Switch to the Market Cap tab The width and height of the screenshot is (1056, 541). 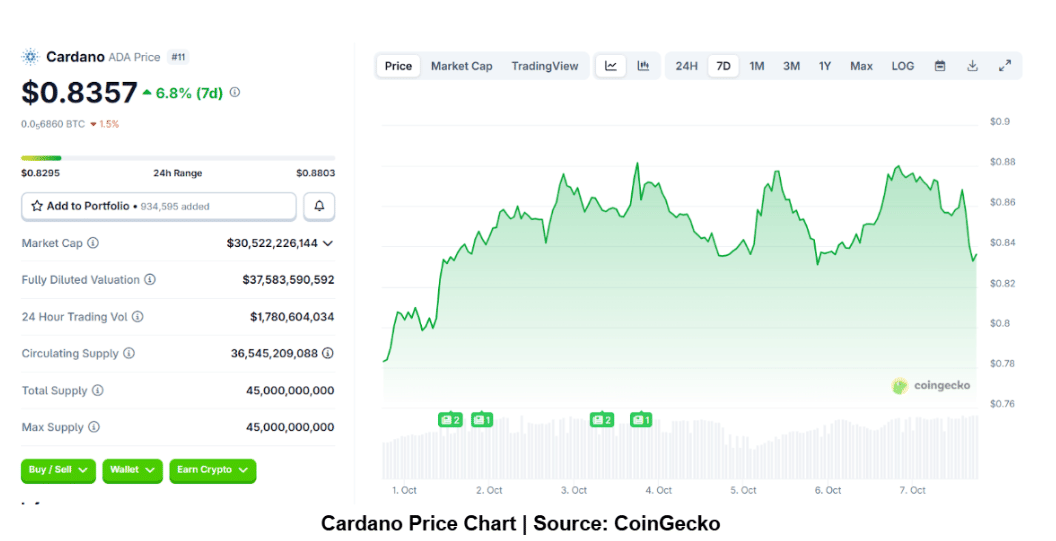click(461, 66)
